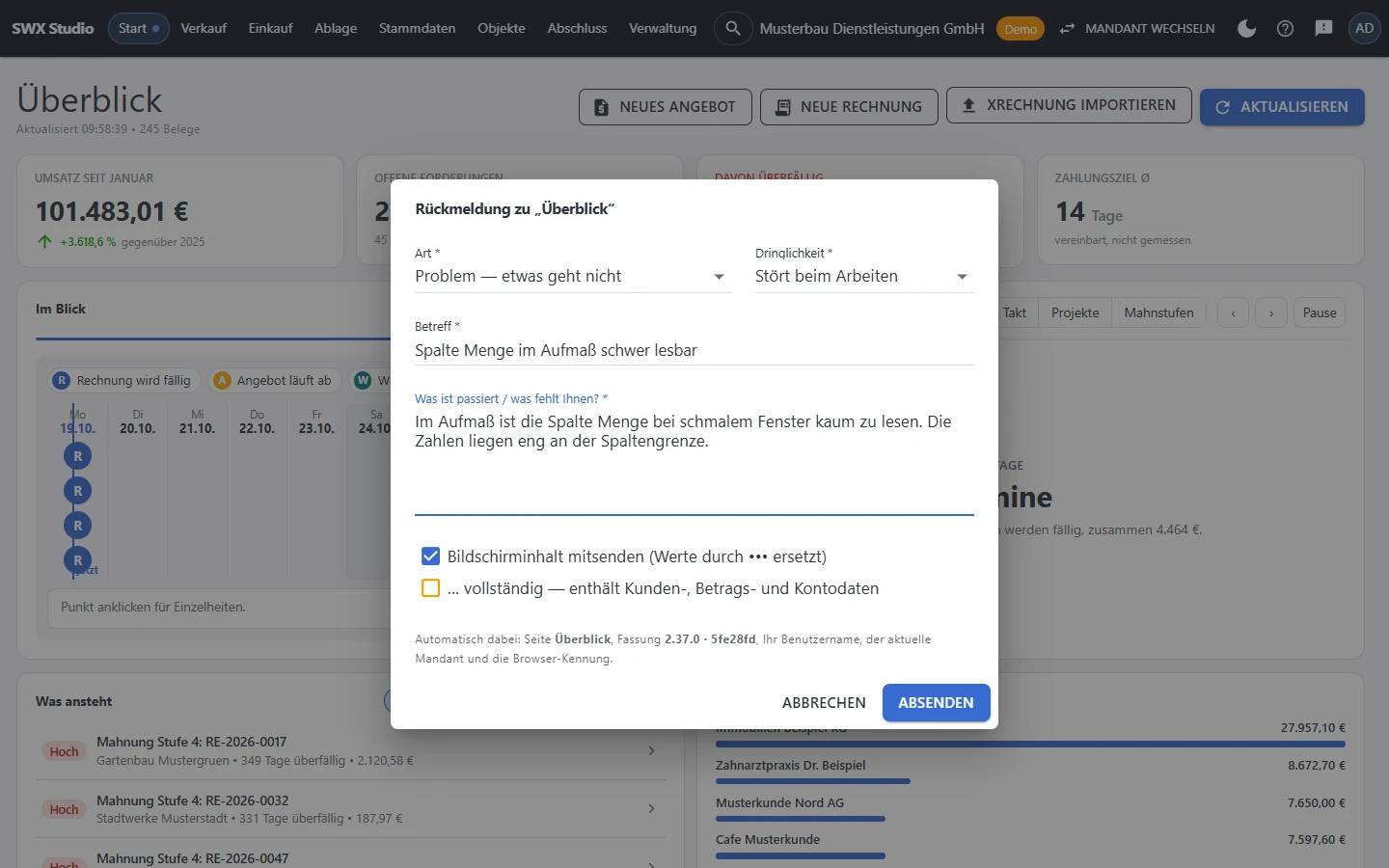Click Neue Rechnung button
Viewport: 1389px width, 868px height.
coord(849,106)
